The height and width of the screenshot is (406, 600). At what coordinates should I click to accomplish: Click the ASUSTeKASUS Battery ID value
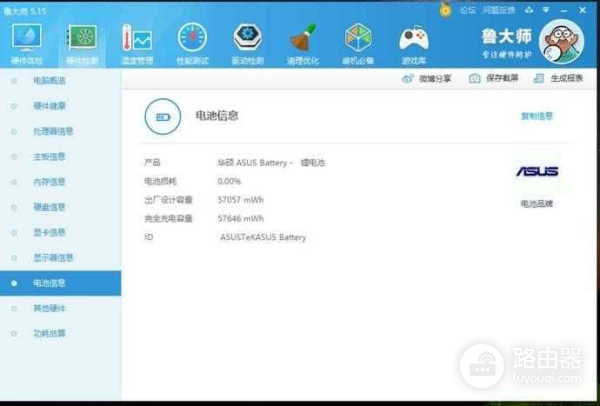[263, 237]
